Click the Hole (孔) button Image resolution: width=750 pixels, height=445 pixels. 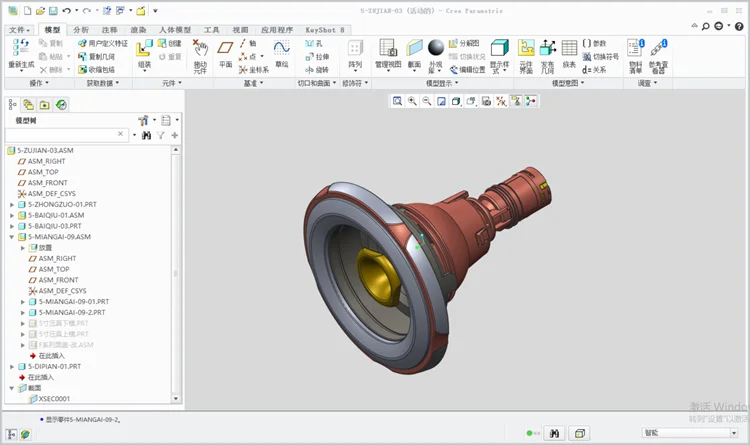(315, 44)
